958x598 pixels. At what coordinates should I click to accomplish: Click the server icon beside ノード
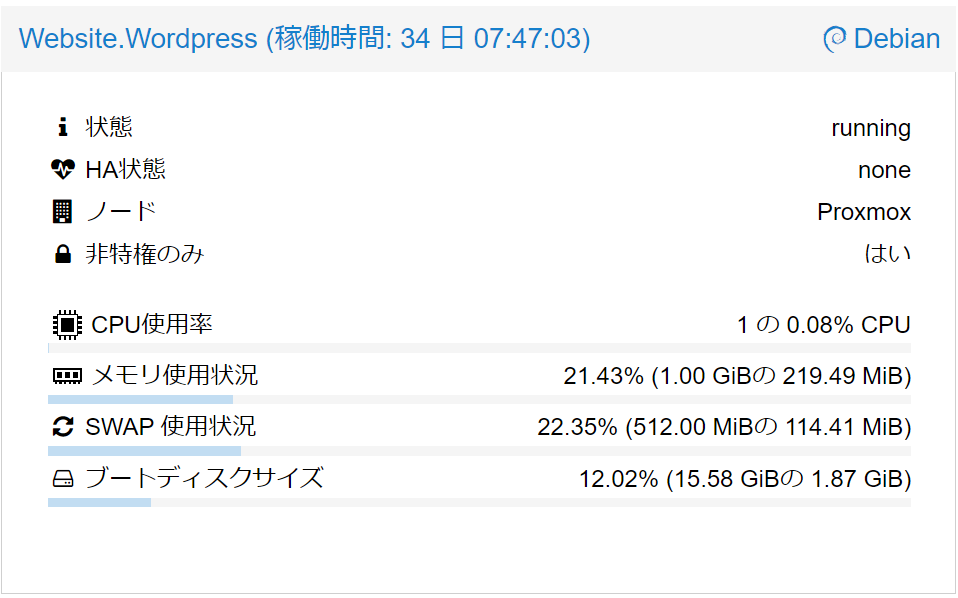tap(62, 211)
